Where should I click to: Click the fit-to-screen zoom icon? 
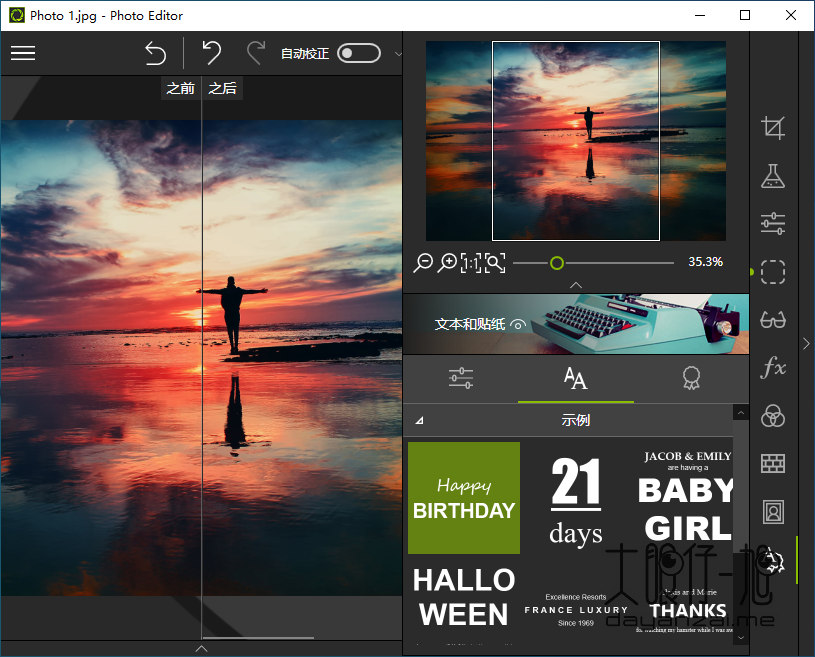[x=495, y=263]
